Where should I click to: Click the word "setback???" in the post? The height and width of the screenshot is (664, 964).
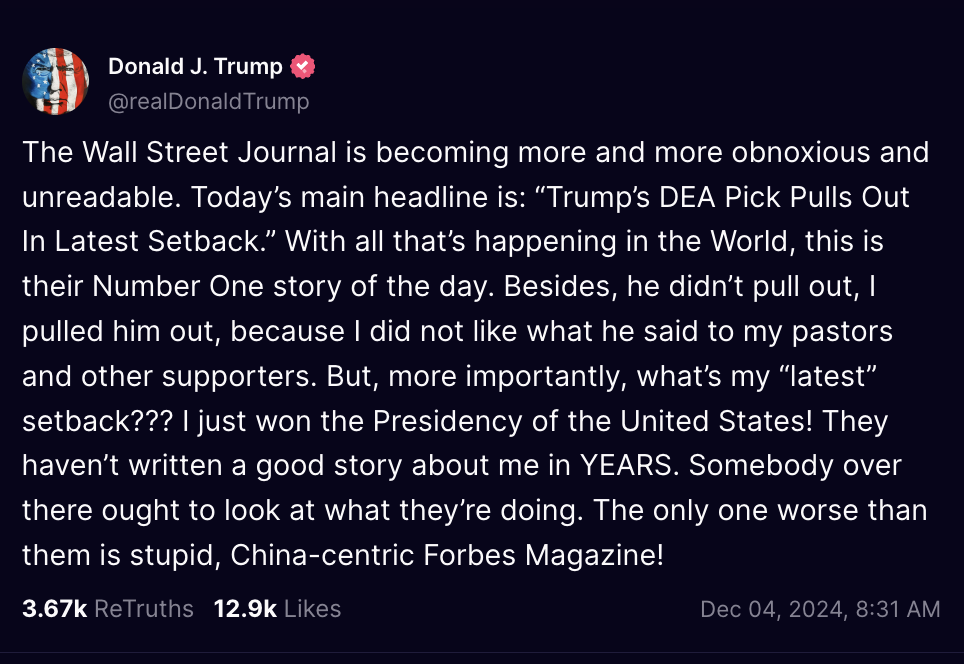pyautogui.click(x=98, y=421)
